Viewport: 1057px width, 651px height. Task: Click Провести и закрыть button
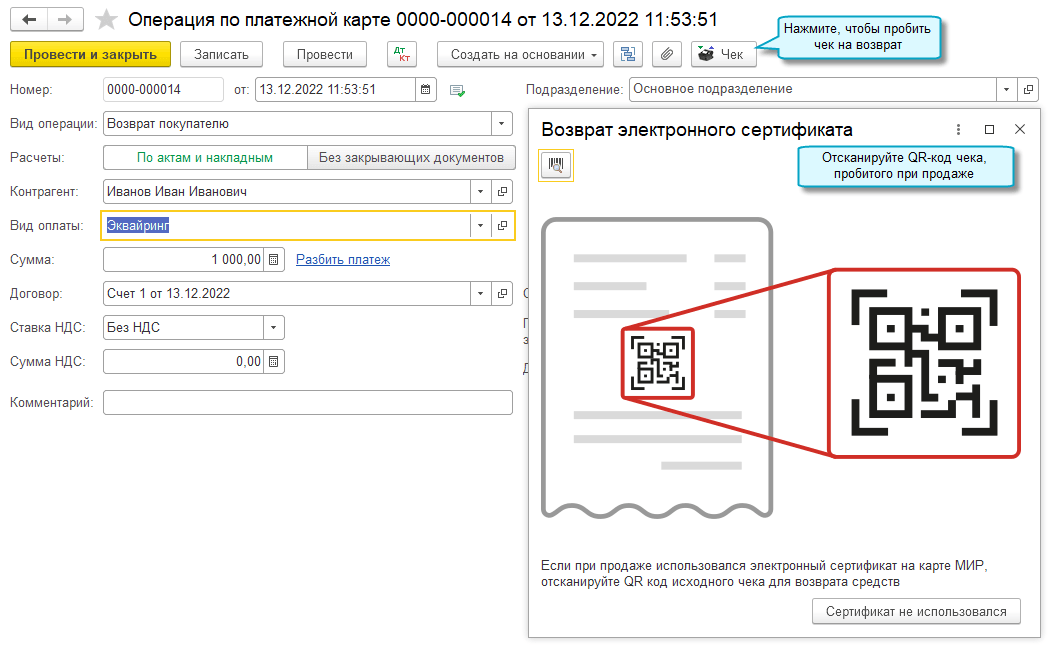[90, 55]
